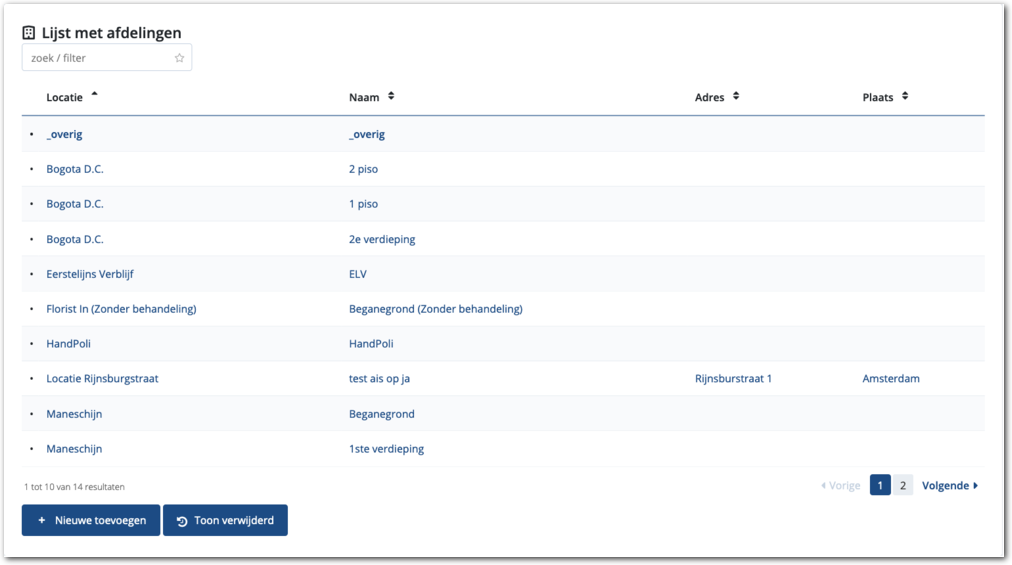Open the HandPoli location link
Viewport: 1012px width, 565px height.
pyautogui.click(x=68, y=344)
